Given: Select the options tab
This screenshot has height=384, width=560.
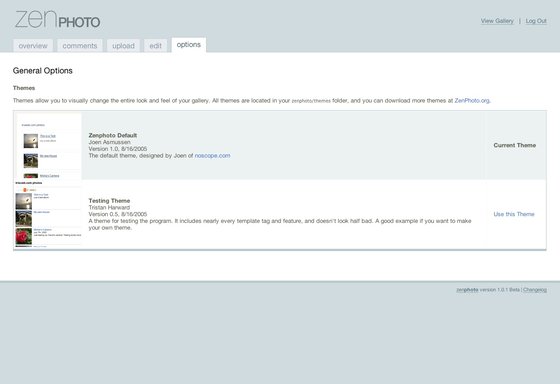Looking at the screenshot, I should (x=189, y=45).
